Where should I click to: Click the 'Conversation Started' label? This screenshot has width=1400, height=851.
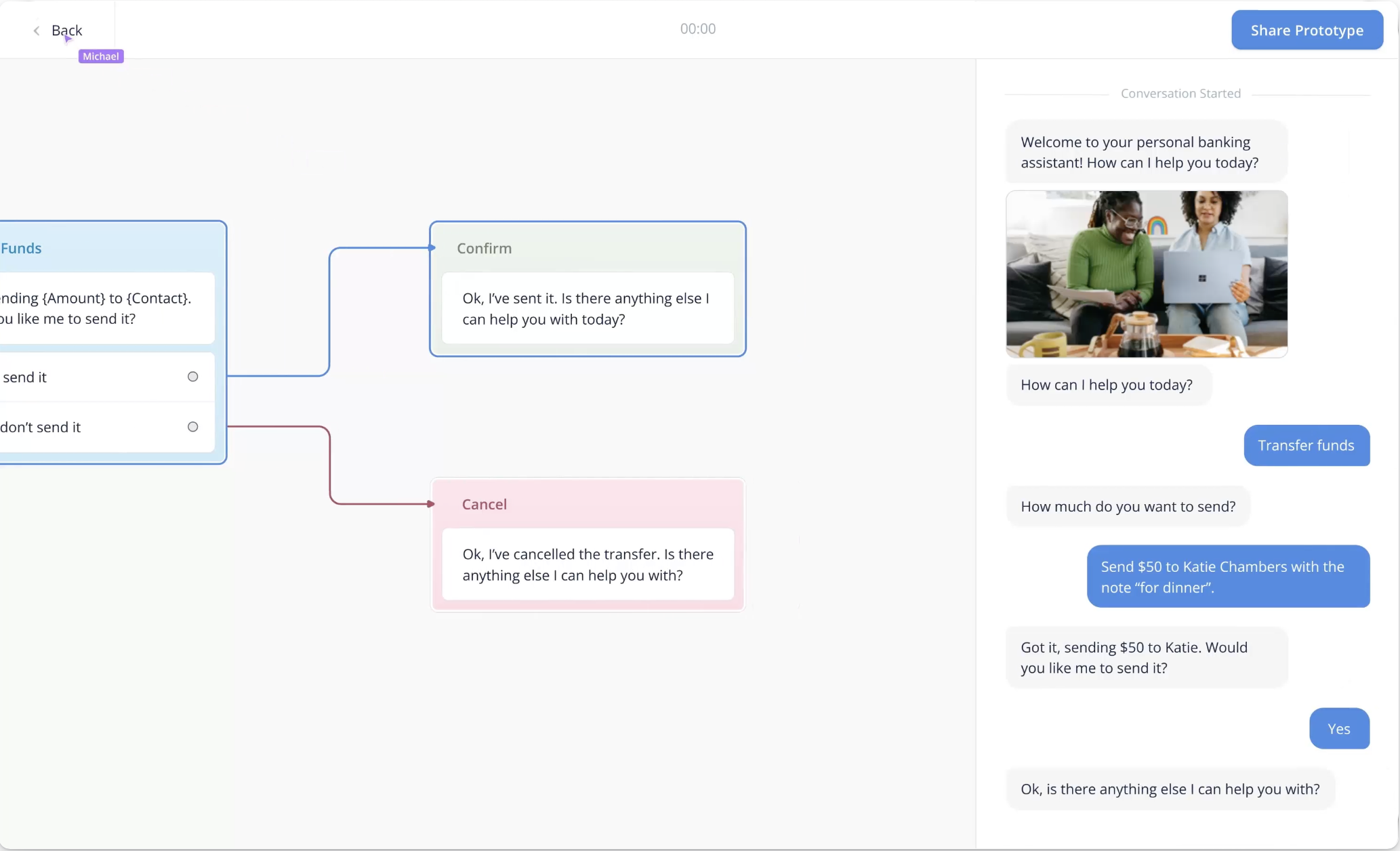pyautogui.click(x=1180, y=94)
